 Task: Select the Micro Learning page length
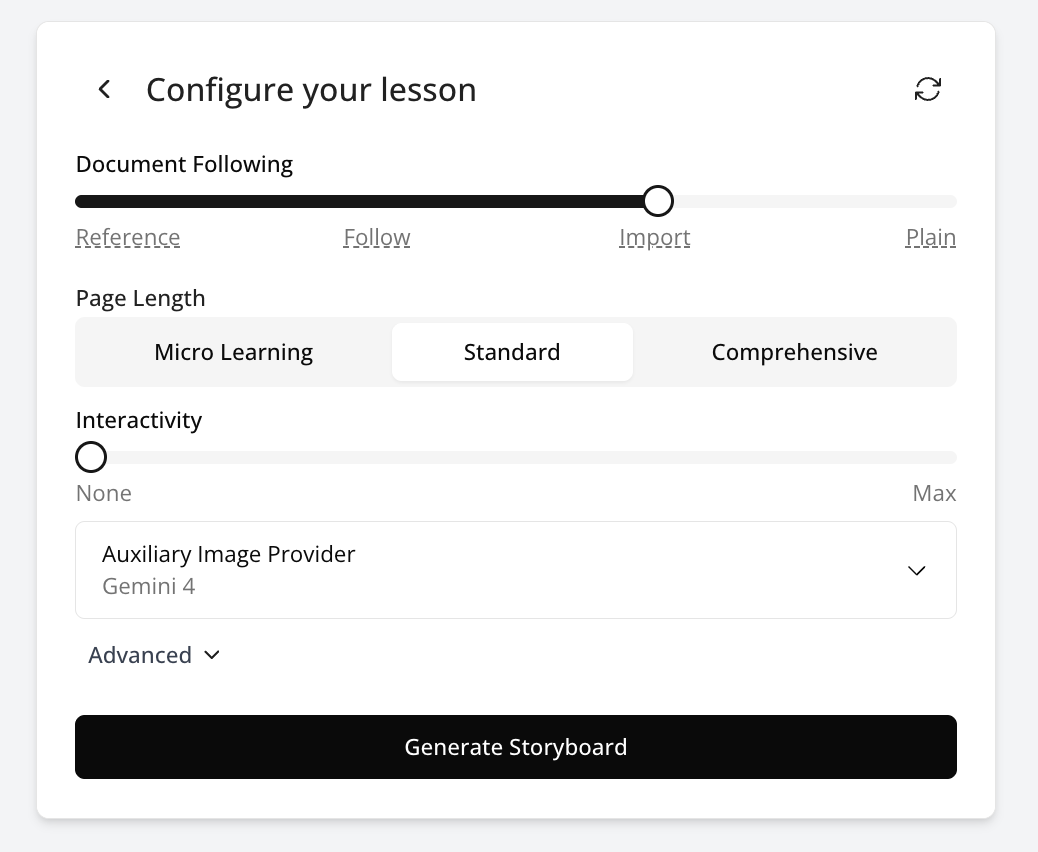pyautogui.click(x=234, y=352)
